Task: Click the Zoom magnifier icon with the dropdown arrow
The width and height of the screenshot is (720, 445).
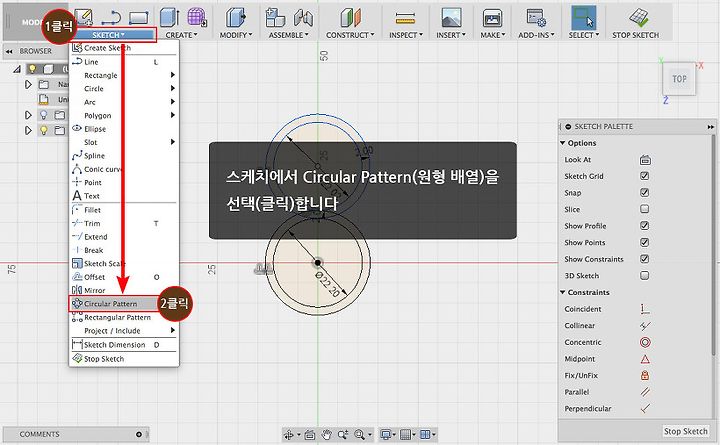Action: (x=359, y=434)
